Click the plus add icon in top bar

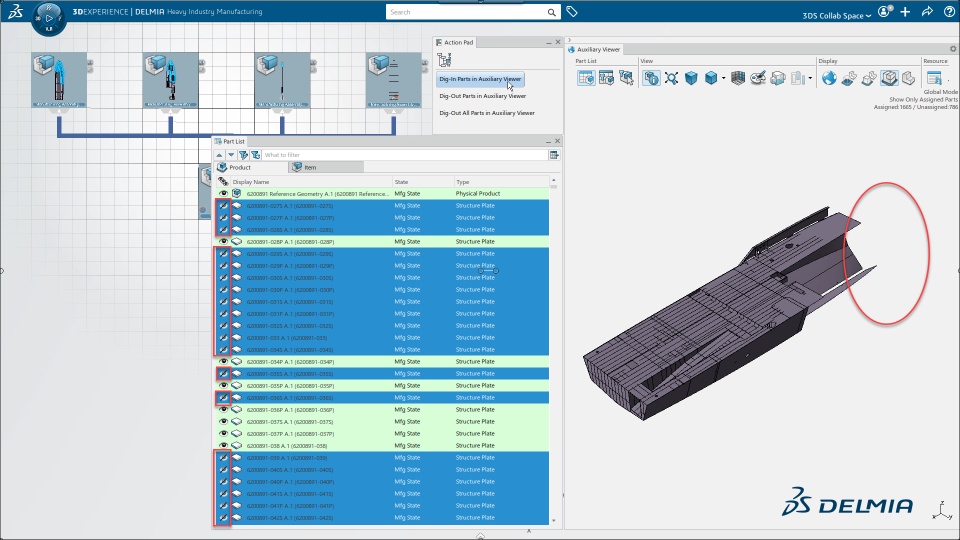click(x=906, y=12)
